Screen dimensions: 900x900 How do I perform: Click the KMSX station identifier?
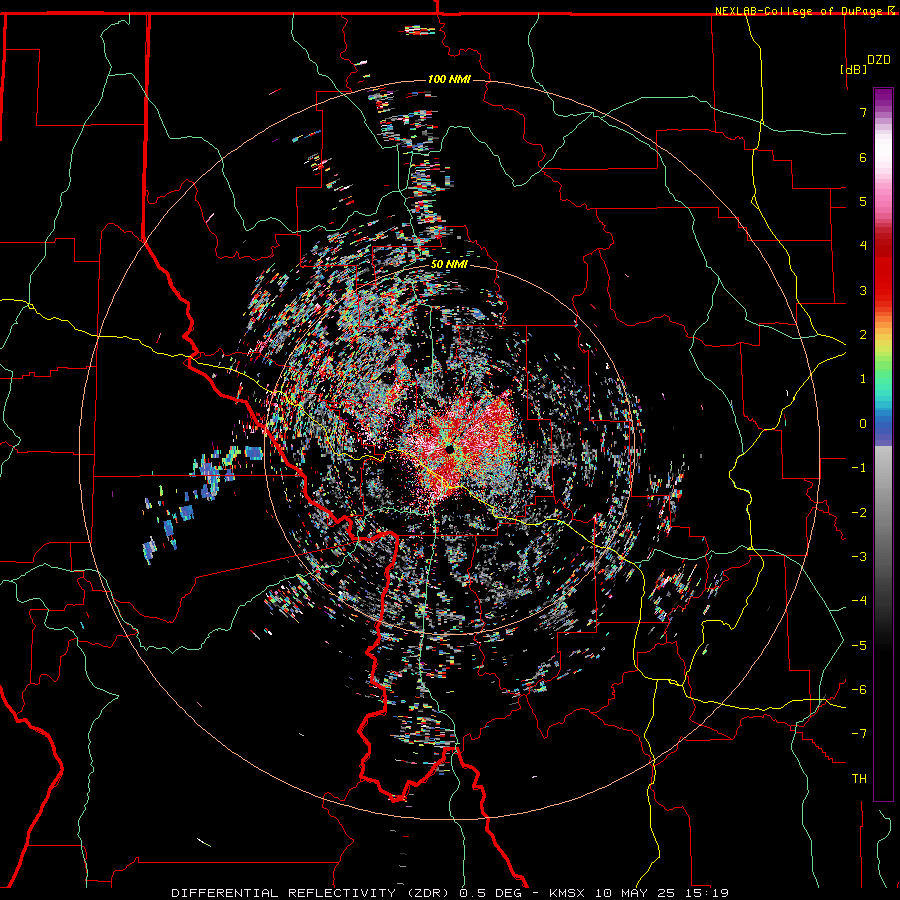569,893
